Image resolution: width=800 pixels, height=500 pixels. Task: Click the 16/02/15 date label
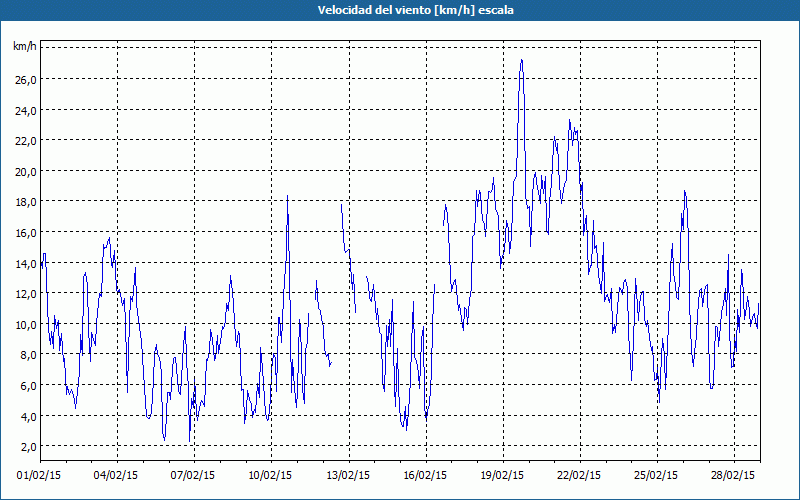coord(425,475)
